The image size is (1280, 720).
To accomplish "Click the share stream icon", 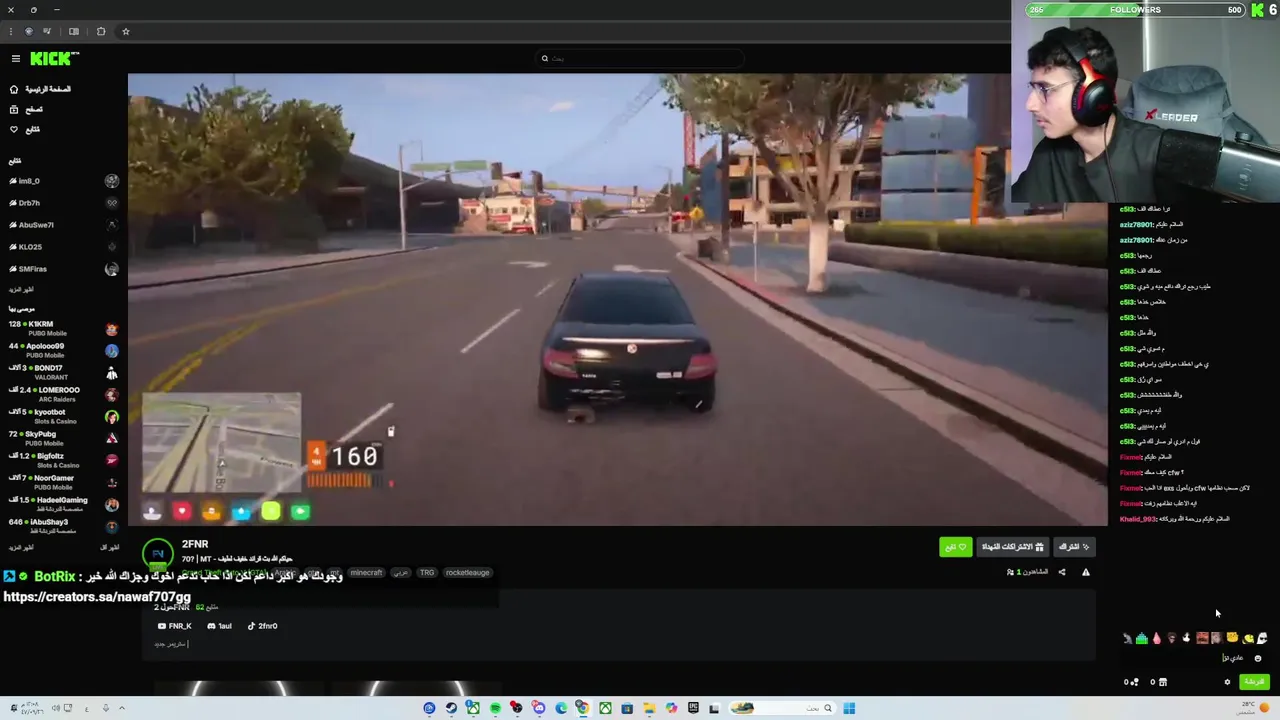I will (1062, 572).
